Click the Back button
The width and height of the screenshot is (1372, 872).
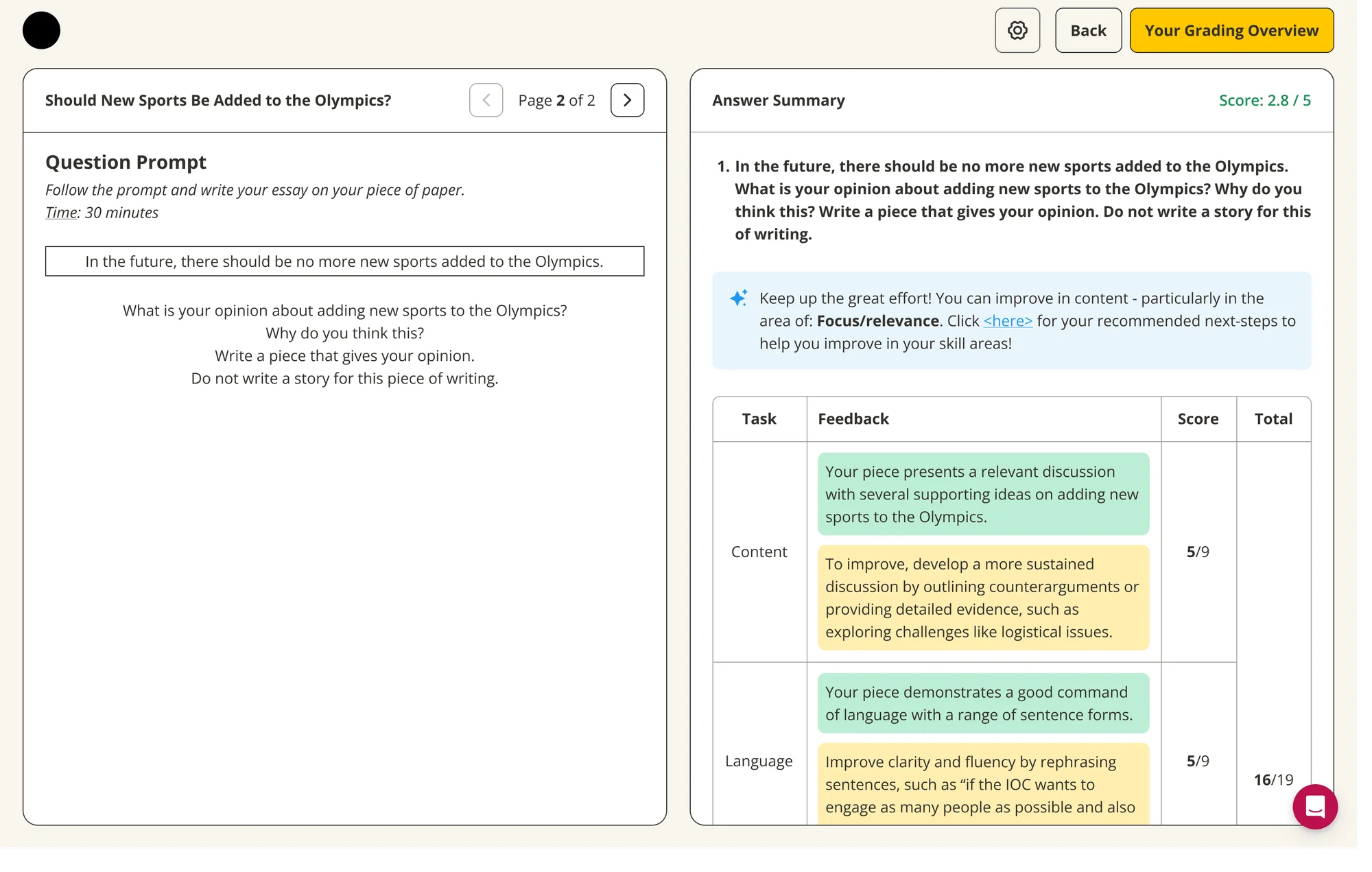[1088, 30]
